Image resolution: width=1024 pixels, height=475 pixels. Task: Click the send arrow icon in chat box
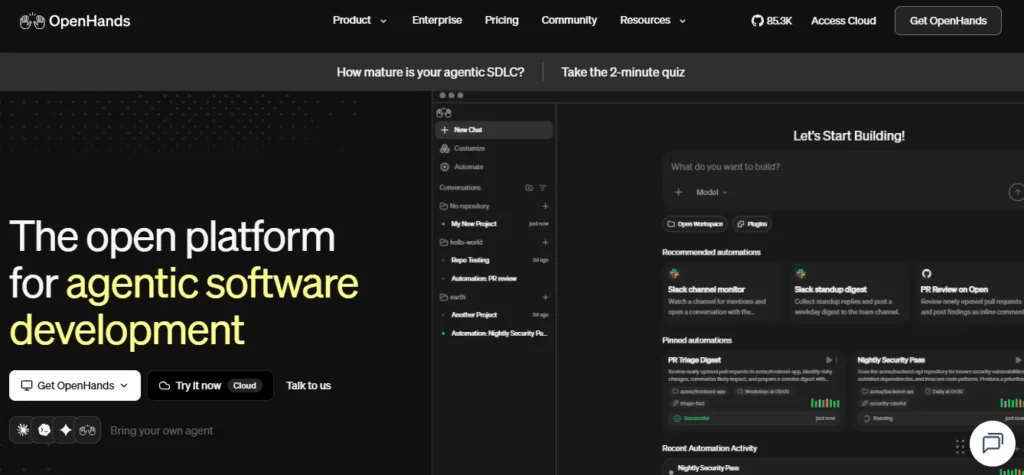tap(1016, 192)
